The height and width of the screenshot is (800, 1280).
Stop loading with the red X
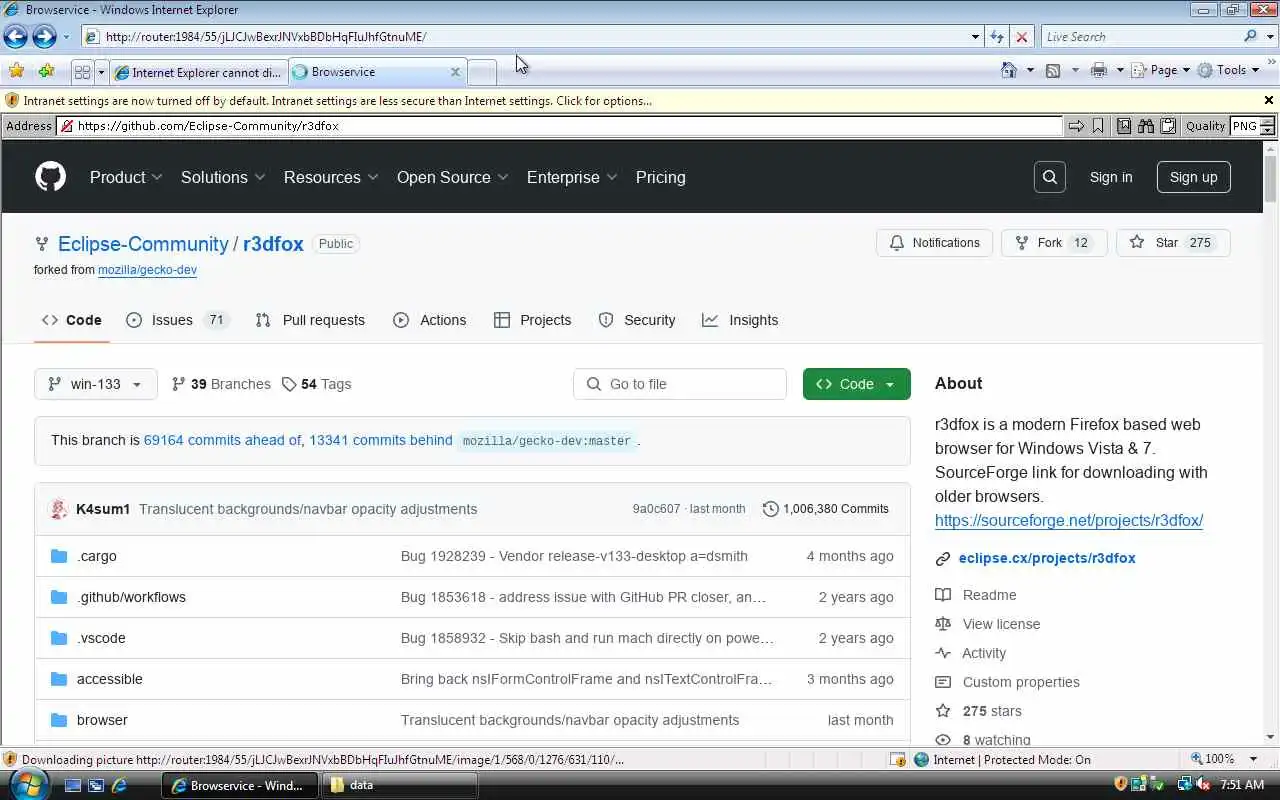1021,37
